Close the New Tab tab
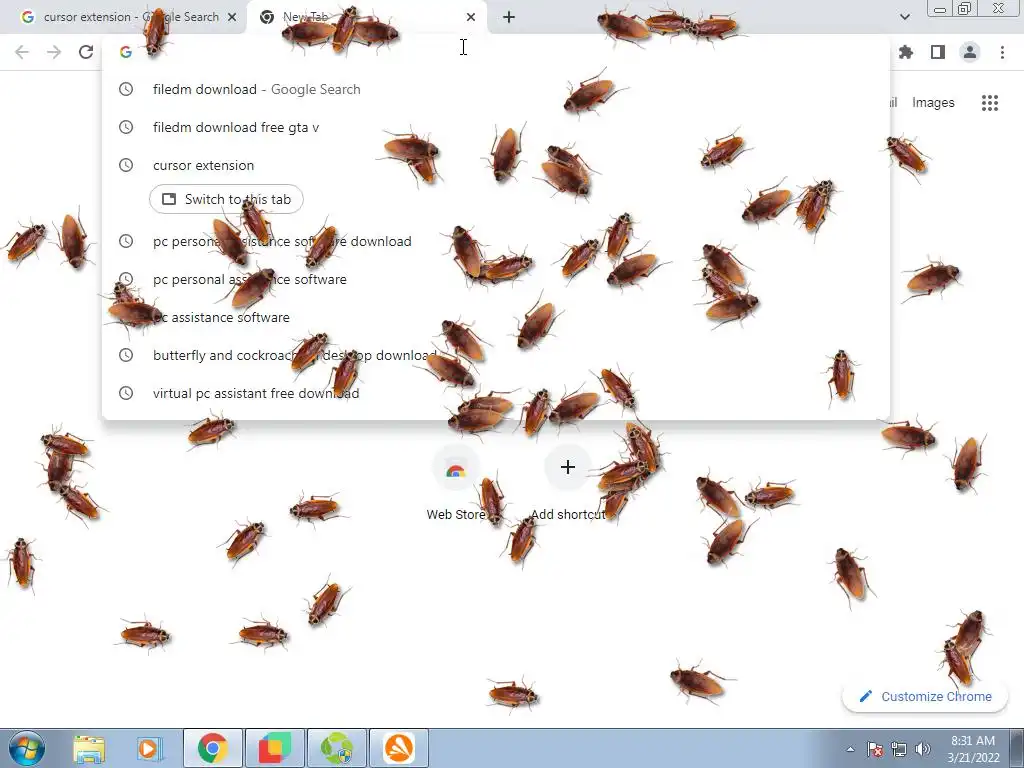The image size is (1024, 768). pos(471,17)
